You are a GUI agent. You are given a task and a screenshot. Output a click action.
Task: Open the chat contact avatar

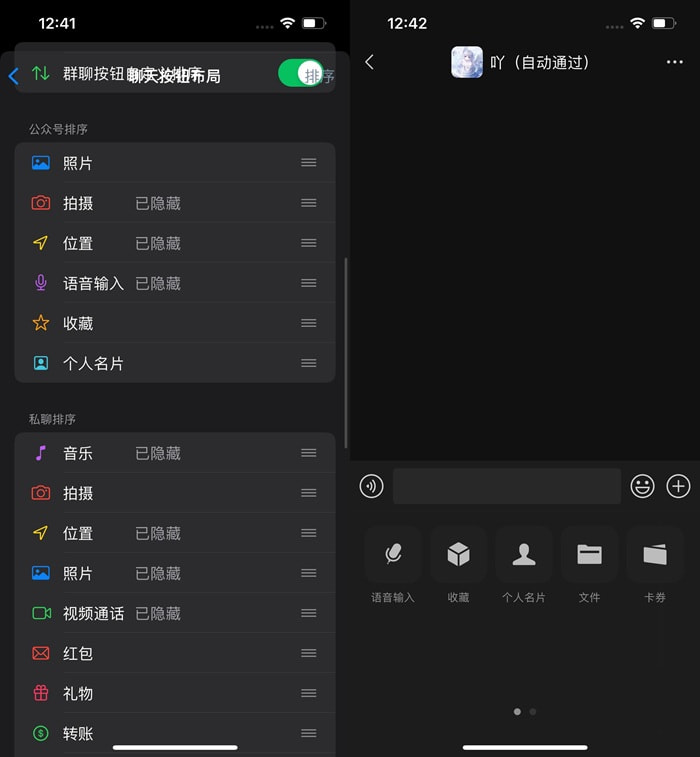pyautogui.click(x=466, y=62)
